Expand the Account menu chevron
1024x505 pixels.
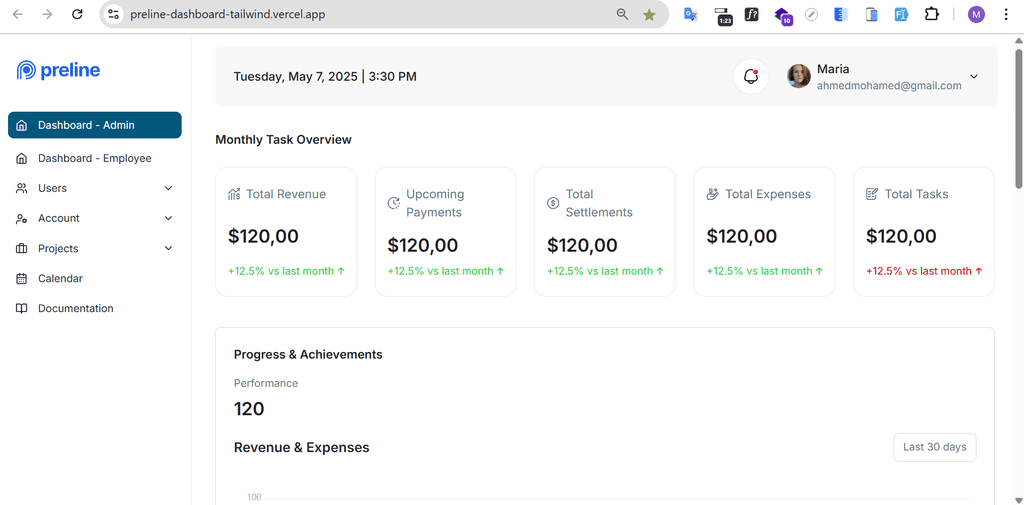click(x=168, y=218)
